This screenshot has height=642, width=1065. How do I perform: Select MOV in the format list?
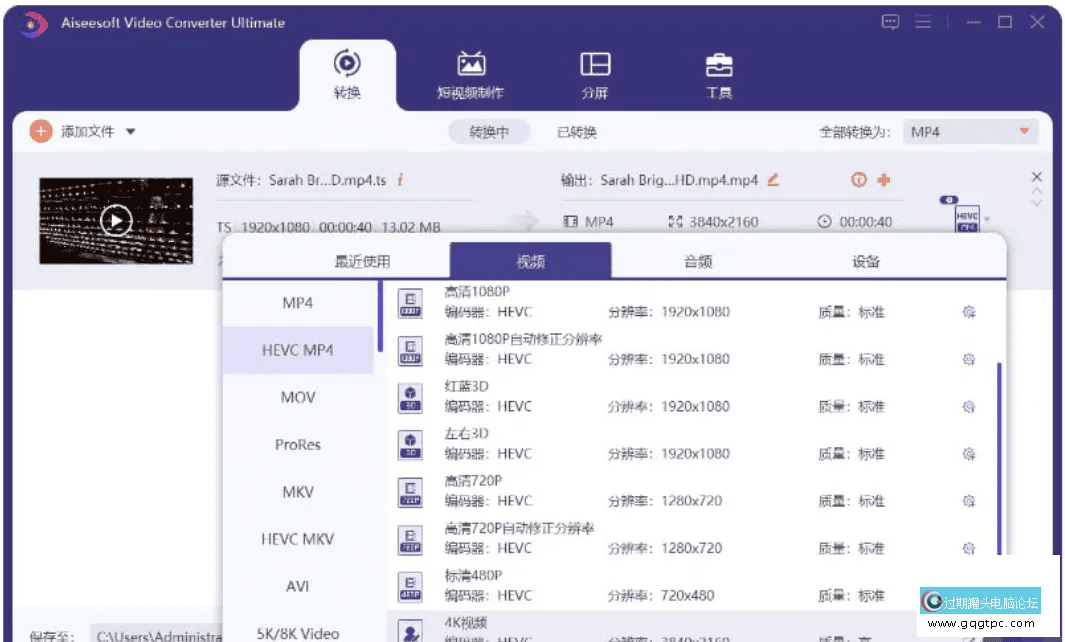tap(298, 397)
